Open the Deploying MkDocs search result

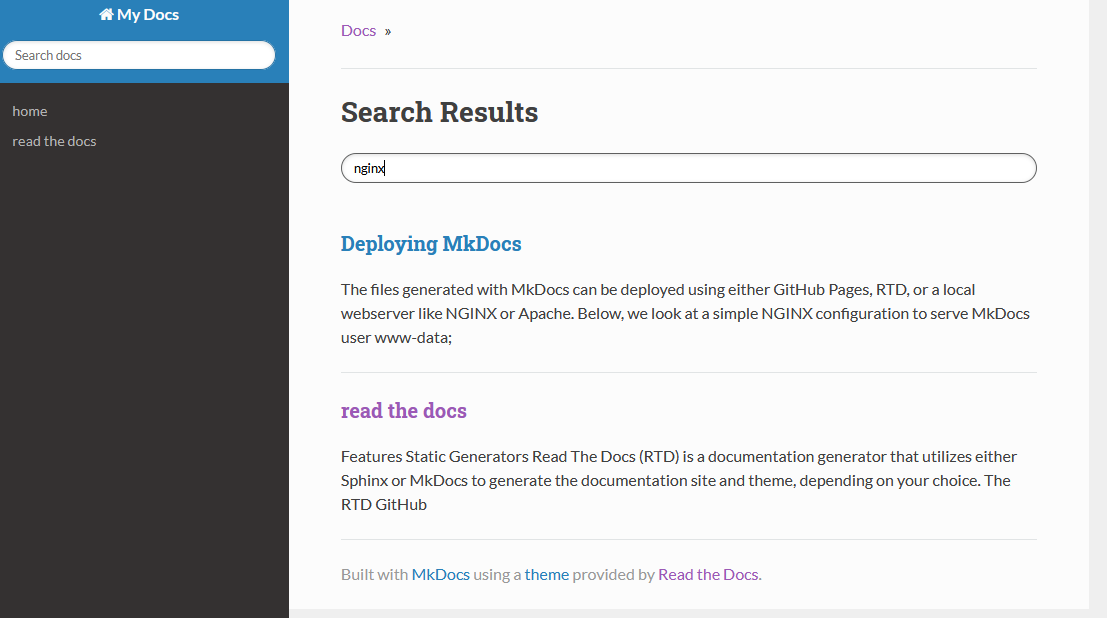[431, 244]
